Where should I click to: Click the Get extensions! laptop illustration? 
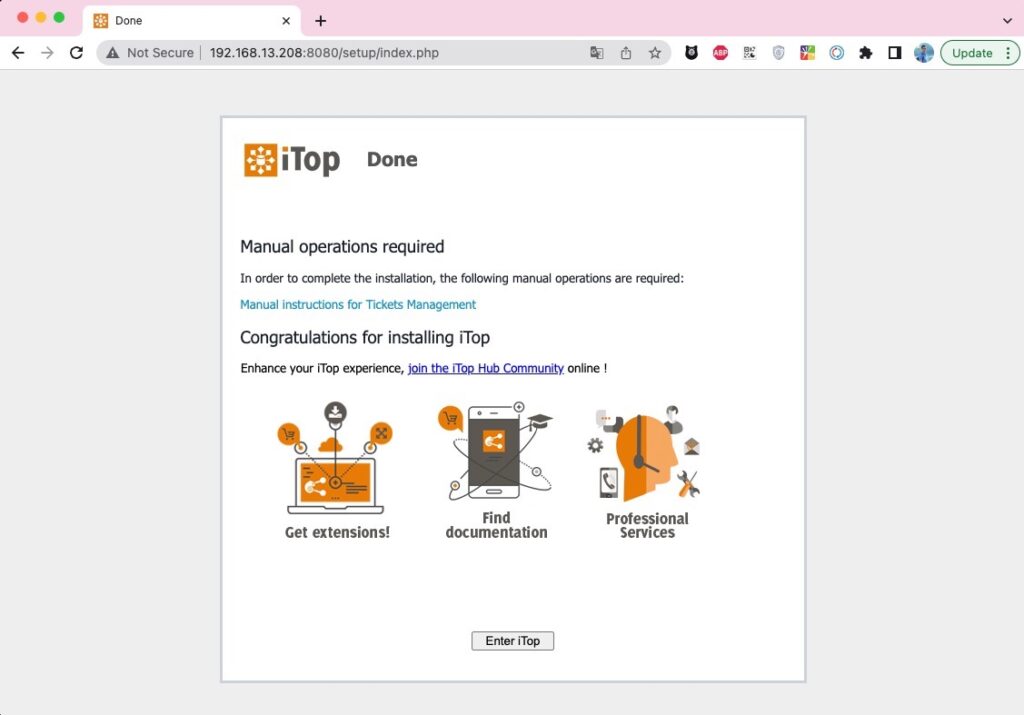[x=335, y=458]
